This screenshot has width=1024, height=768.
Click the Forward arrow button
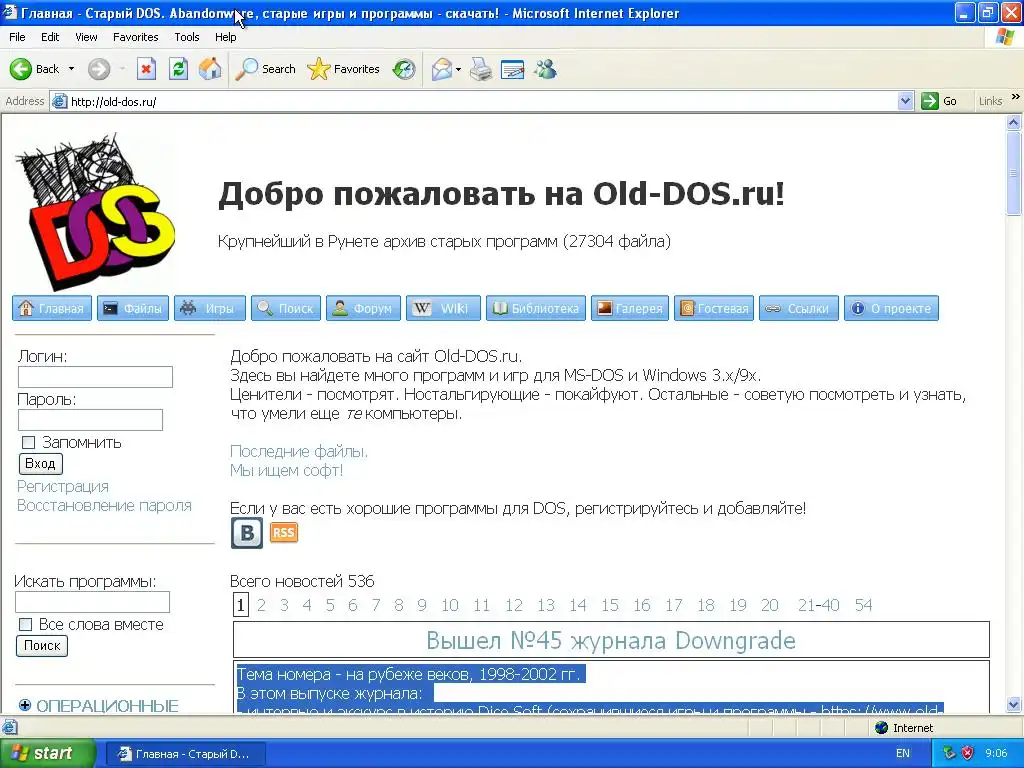coord(99,69)
